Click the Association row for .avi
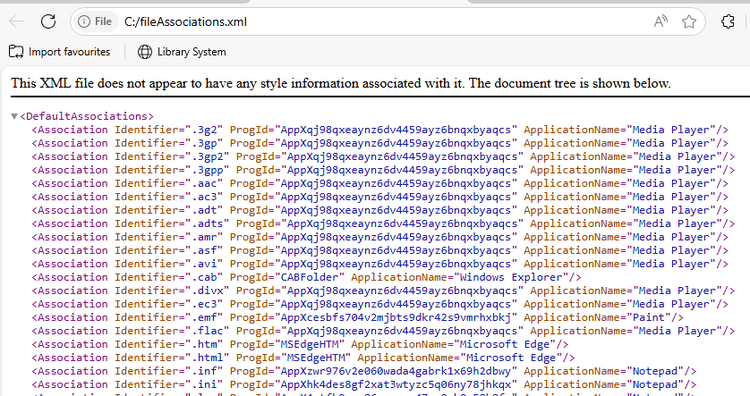This screenshot has width=750, height=396. tap(380, 264)
